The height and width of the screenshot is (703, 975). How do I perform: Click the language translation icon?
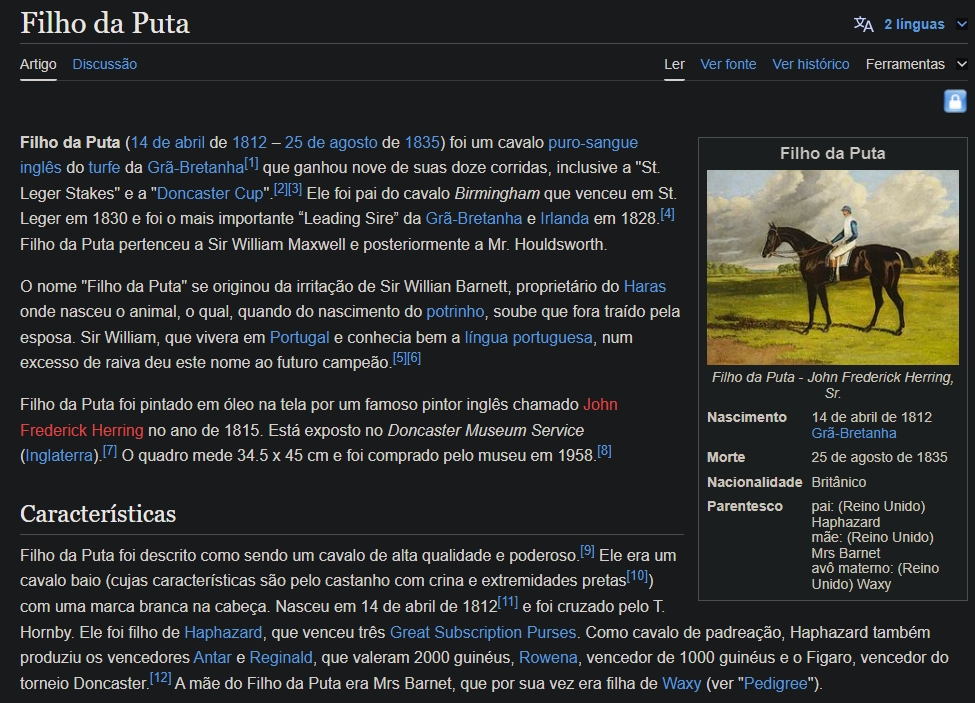click(x=864, y=24)
